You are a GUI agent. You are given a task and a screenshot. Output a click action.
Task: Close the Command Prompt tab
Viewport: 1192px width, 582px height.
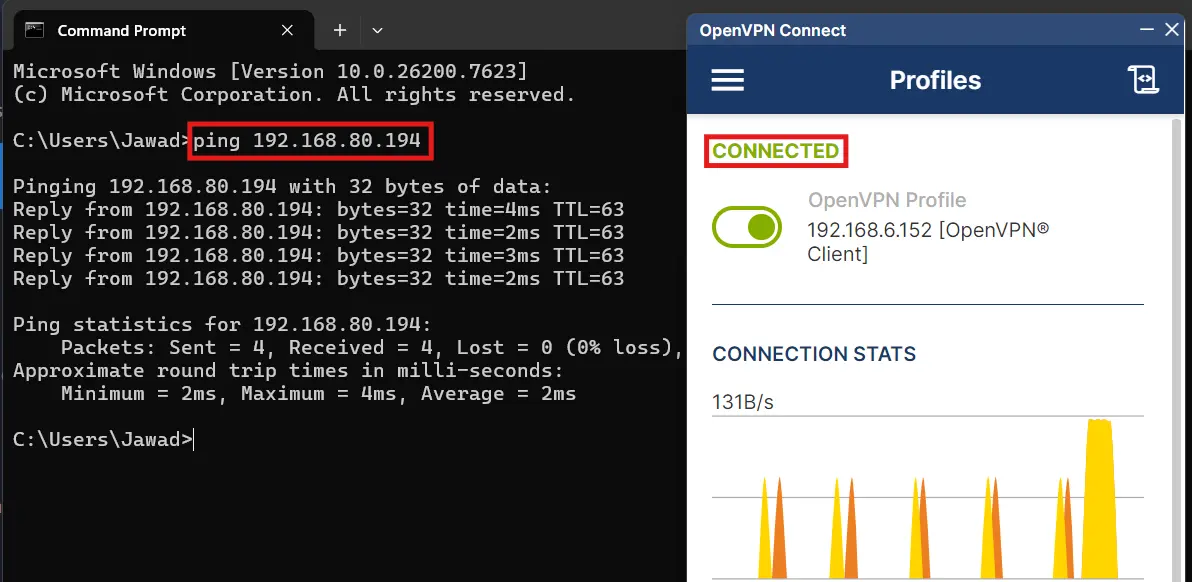tap(287, 30)
